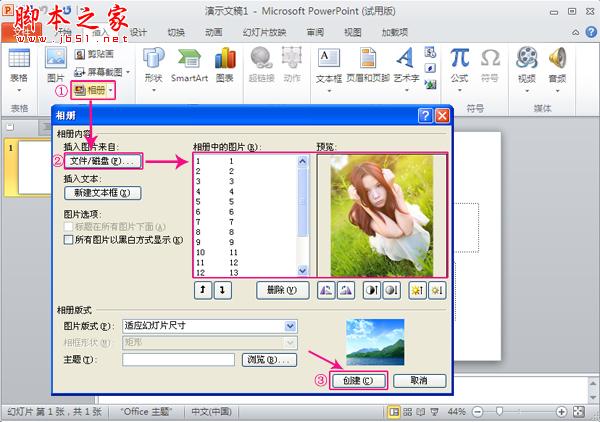Open the 设计 tab
Screen dimensions: 600x422
point(139,32)
